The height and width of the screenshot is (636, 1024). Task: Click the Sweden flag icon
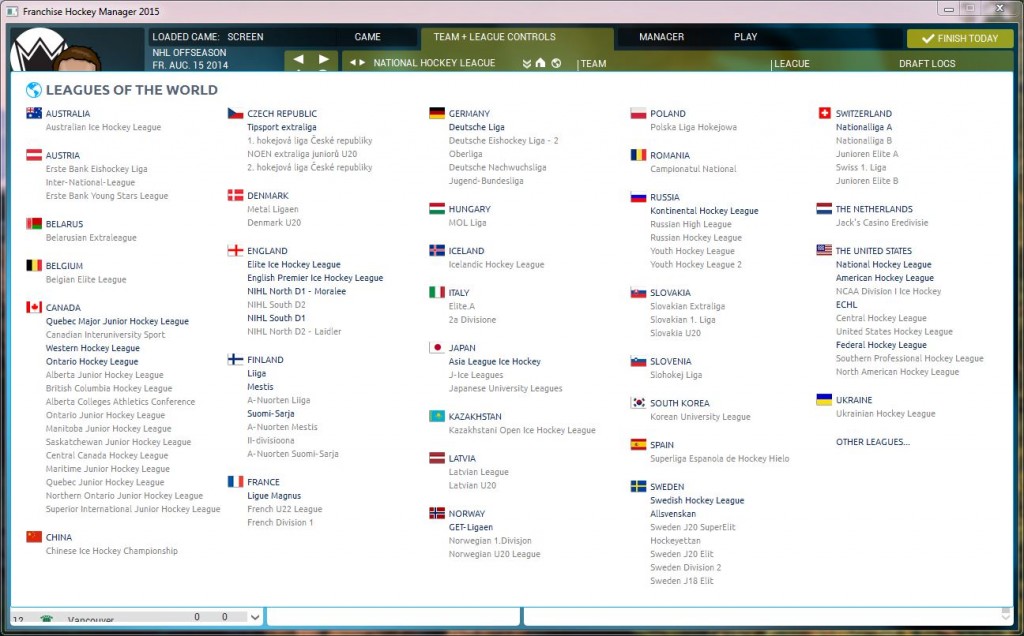638,486
